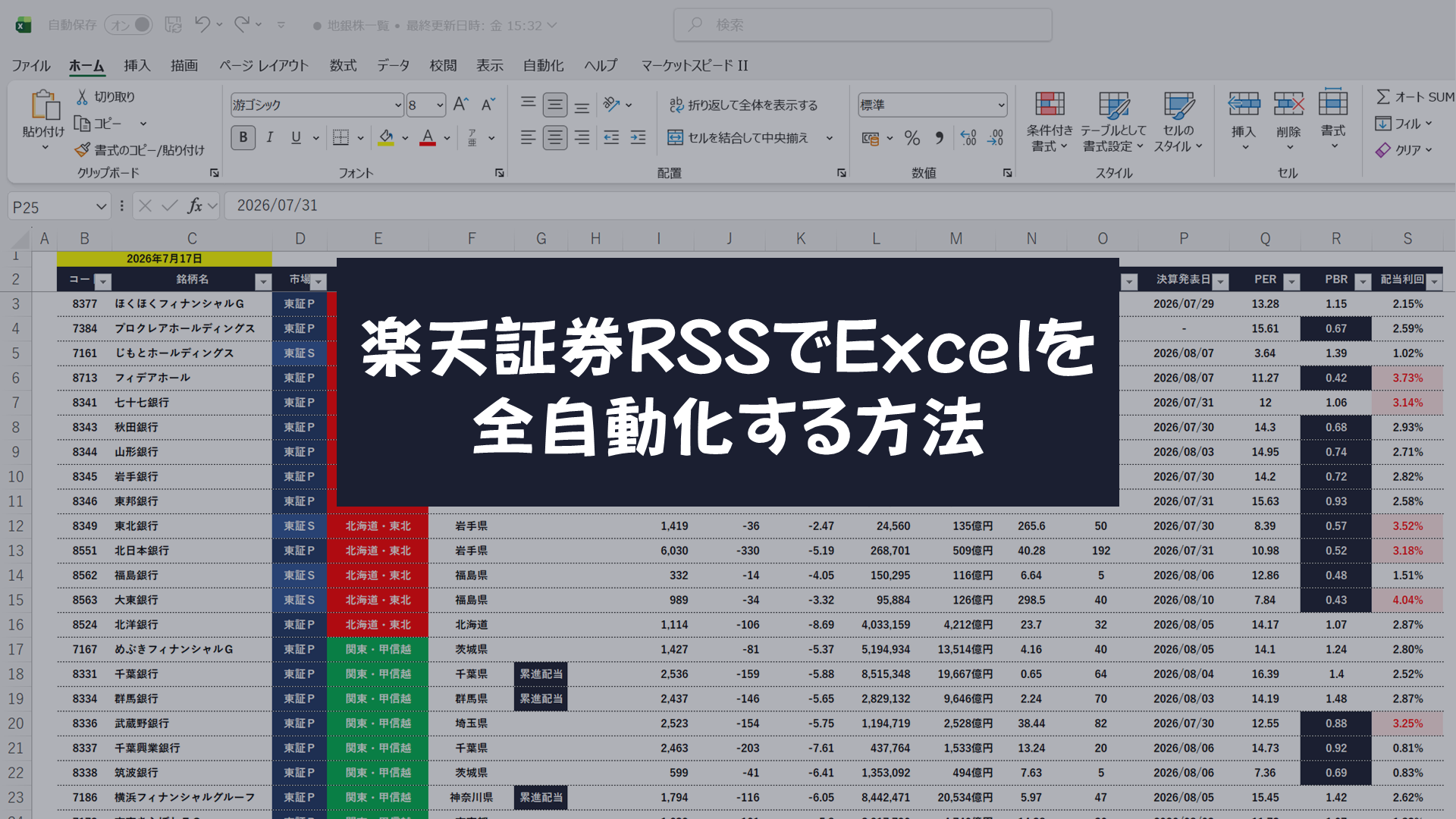Apply underline formatting

(x=296, y=138)
